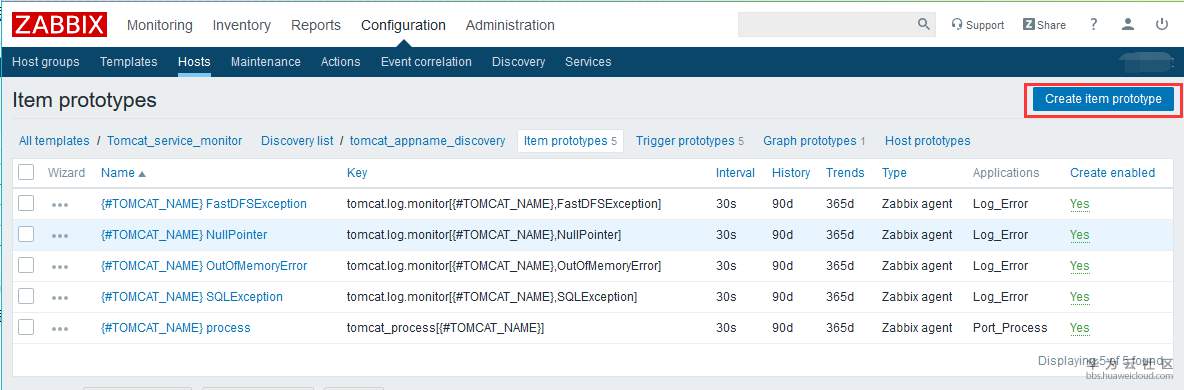Viewport: 1184px width, 390px height.
Task: Toggle Create enabled Yes for process
Action: pos(1080,328)
